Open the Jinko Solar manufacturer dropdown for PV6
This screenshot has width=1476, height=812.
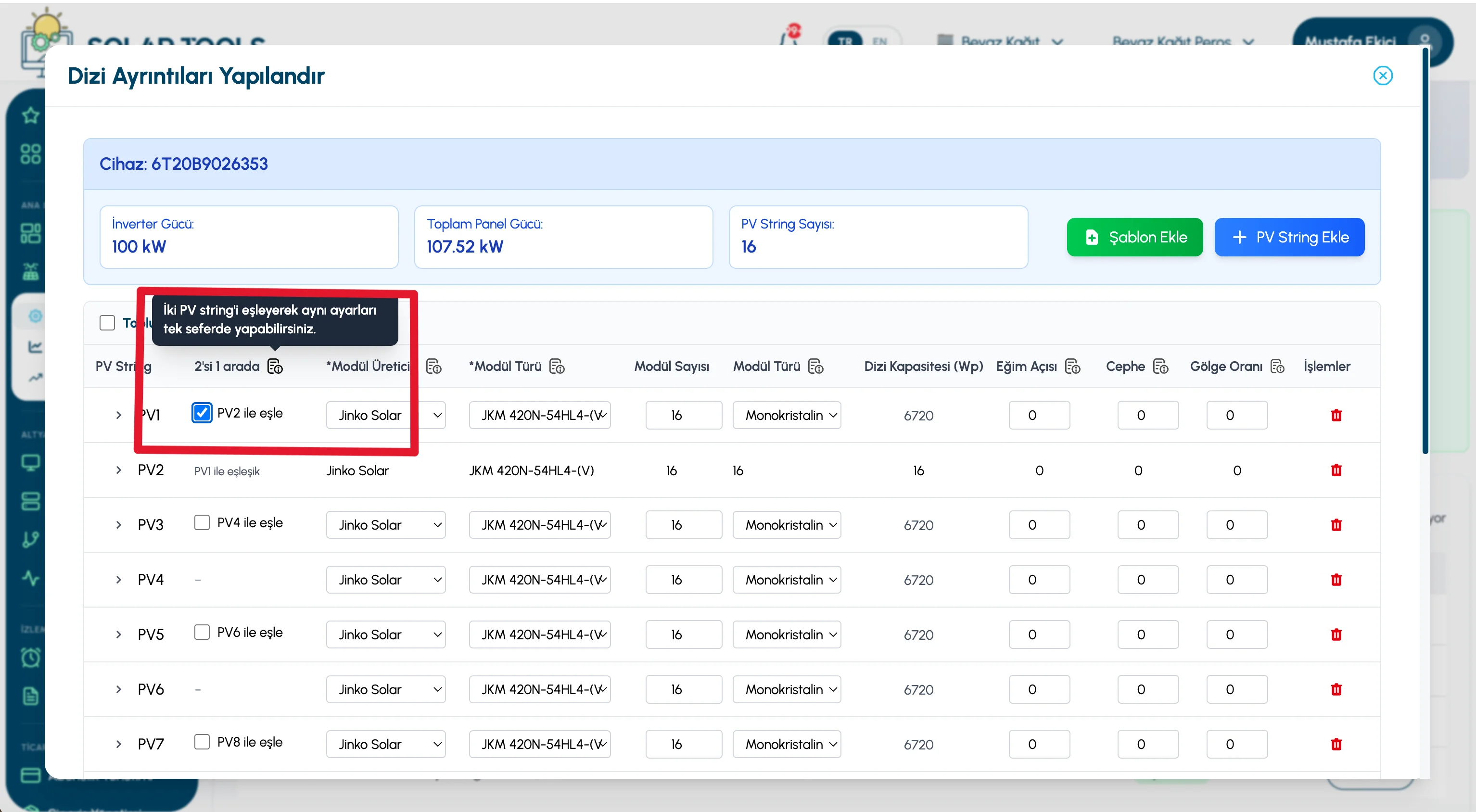(386, 689)
